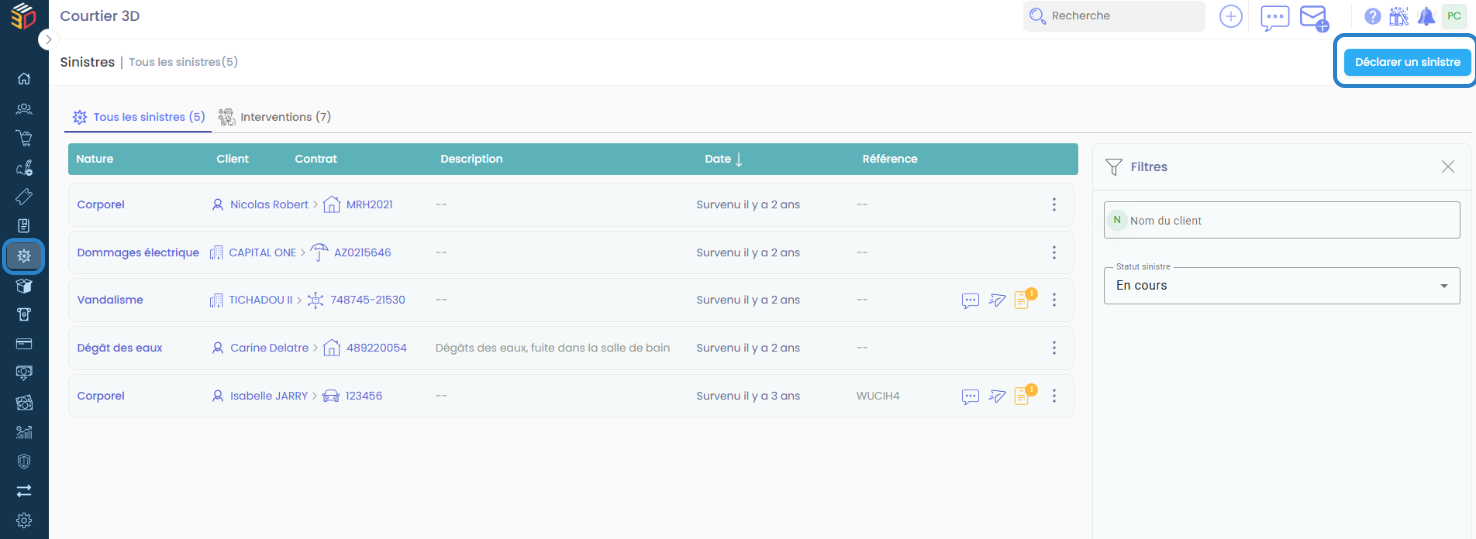Open the home icon in sidebar

pyautogui.click(x=24, y=79)
